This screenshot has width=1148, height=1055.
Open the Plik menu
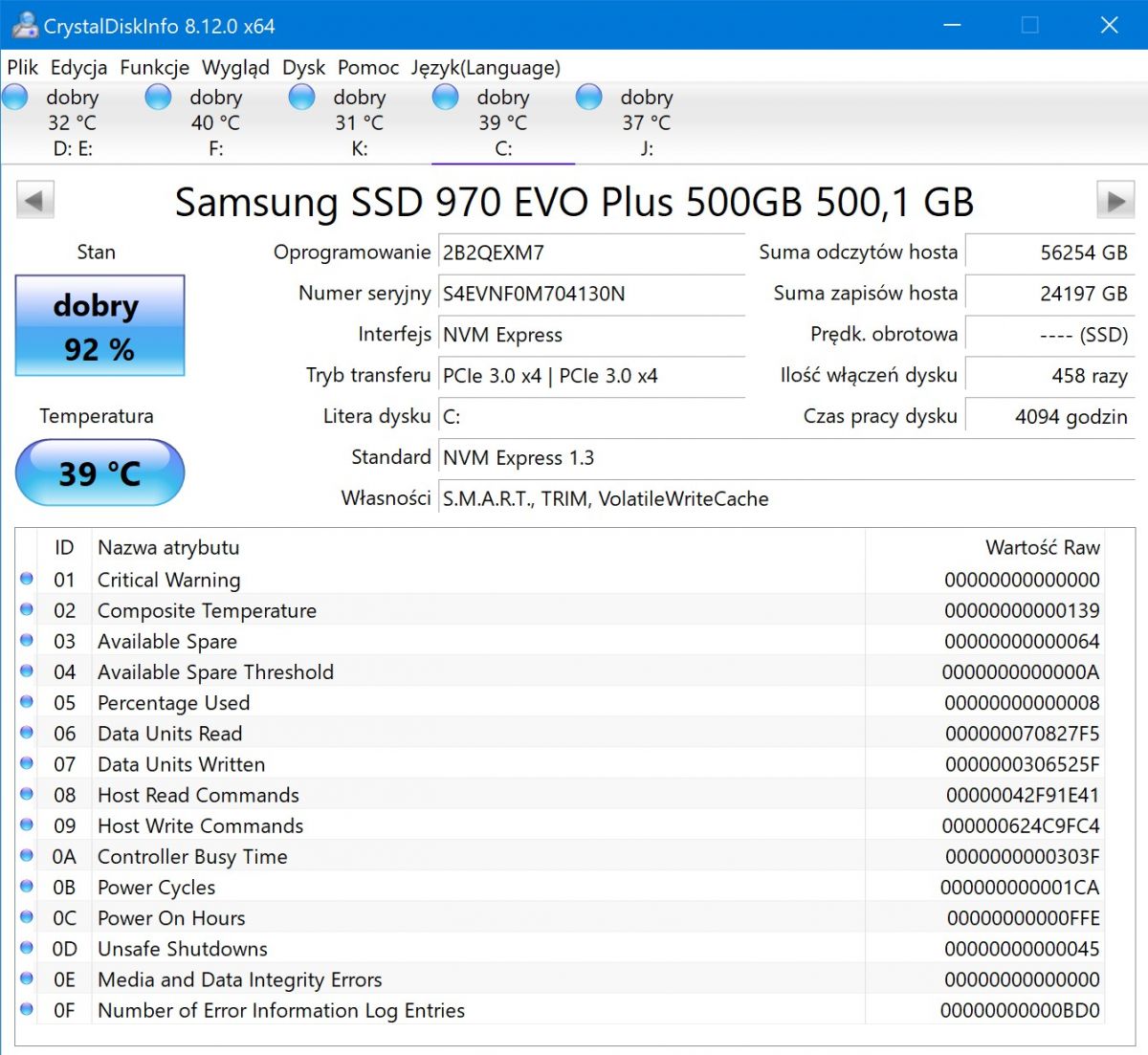(23, 68)
